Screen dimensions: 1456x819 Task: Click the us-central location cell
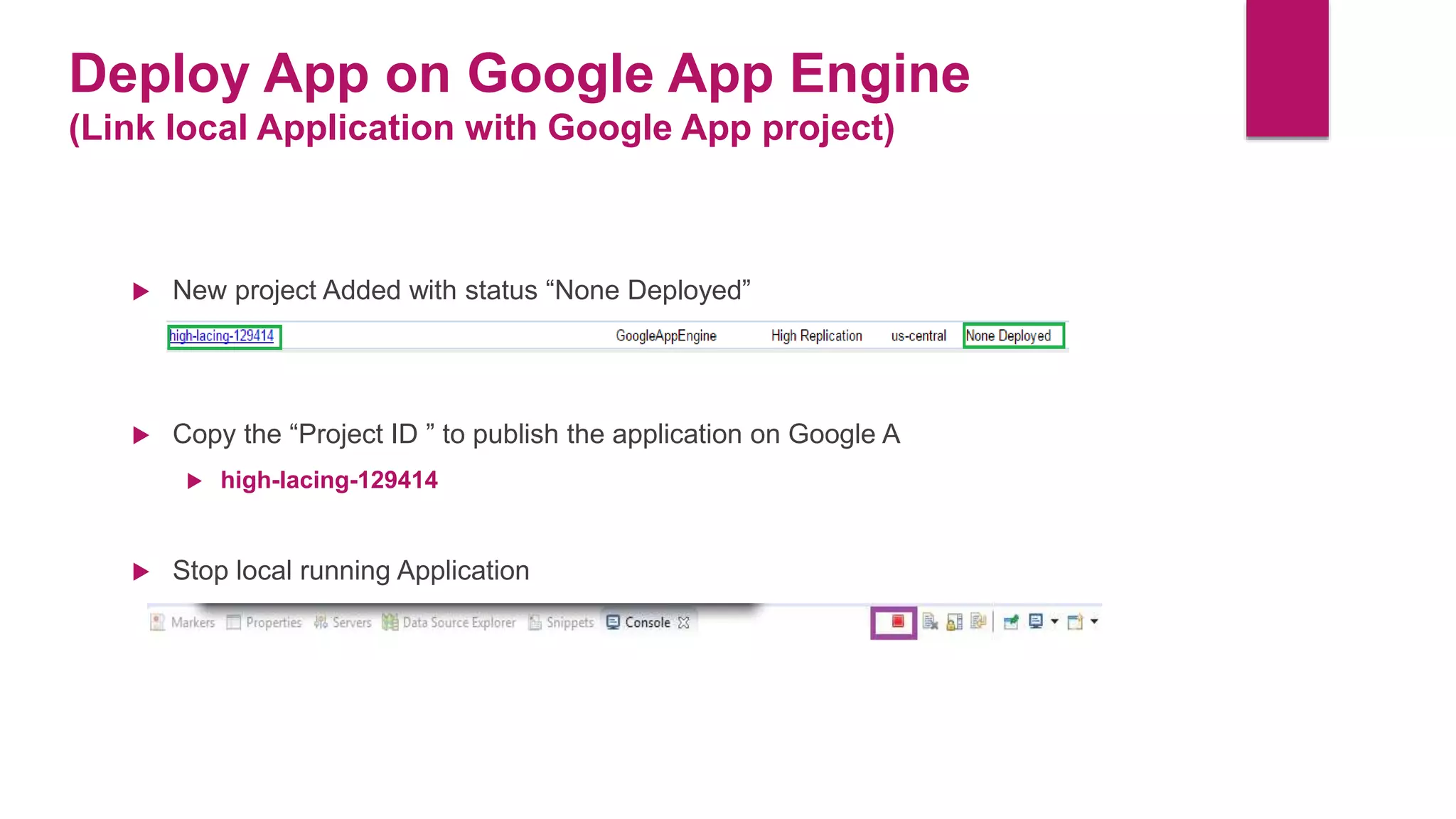[919, 336]
